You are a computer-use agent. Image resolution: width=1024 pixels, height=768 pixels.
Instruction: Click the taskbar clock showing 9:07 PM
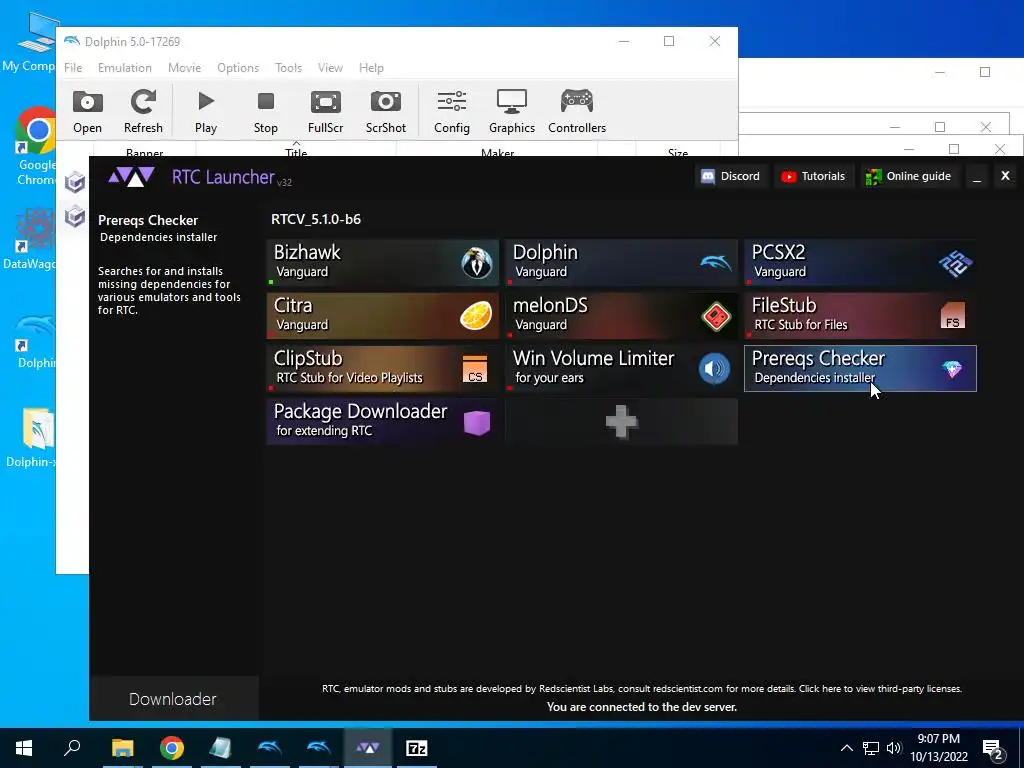click(938, 748)
